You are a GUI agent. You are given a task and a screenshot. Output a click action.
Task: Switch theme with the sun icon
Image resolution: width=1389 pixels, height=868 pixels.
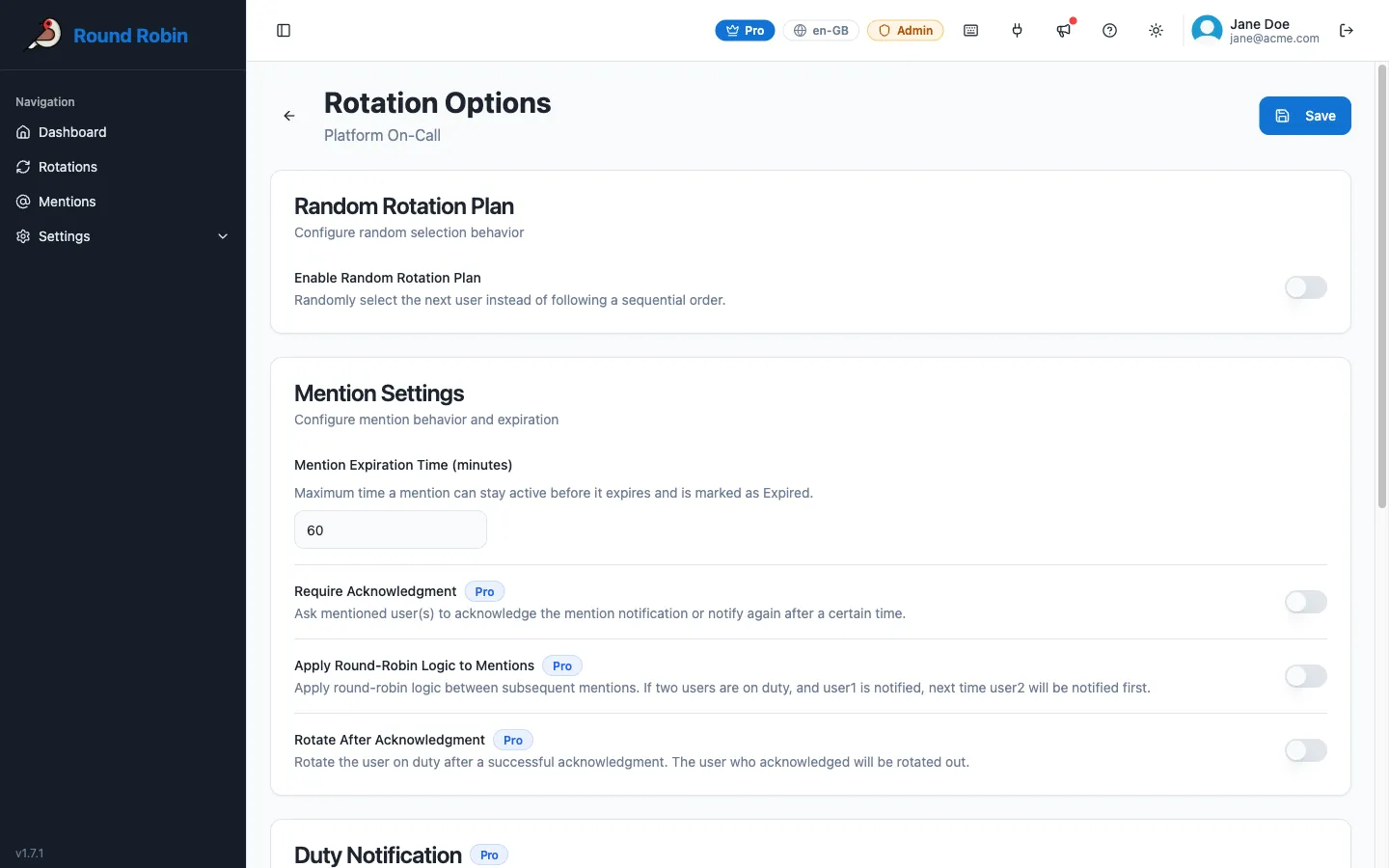tap(1157, 31)
